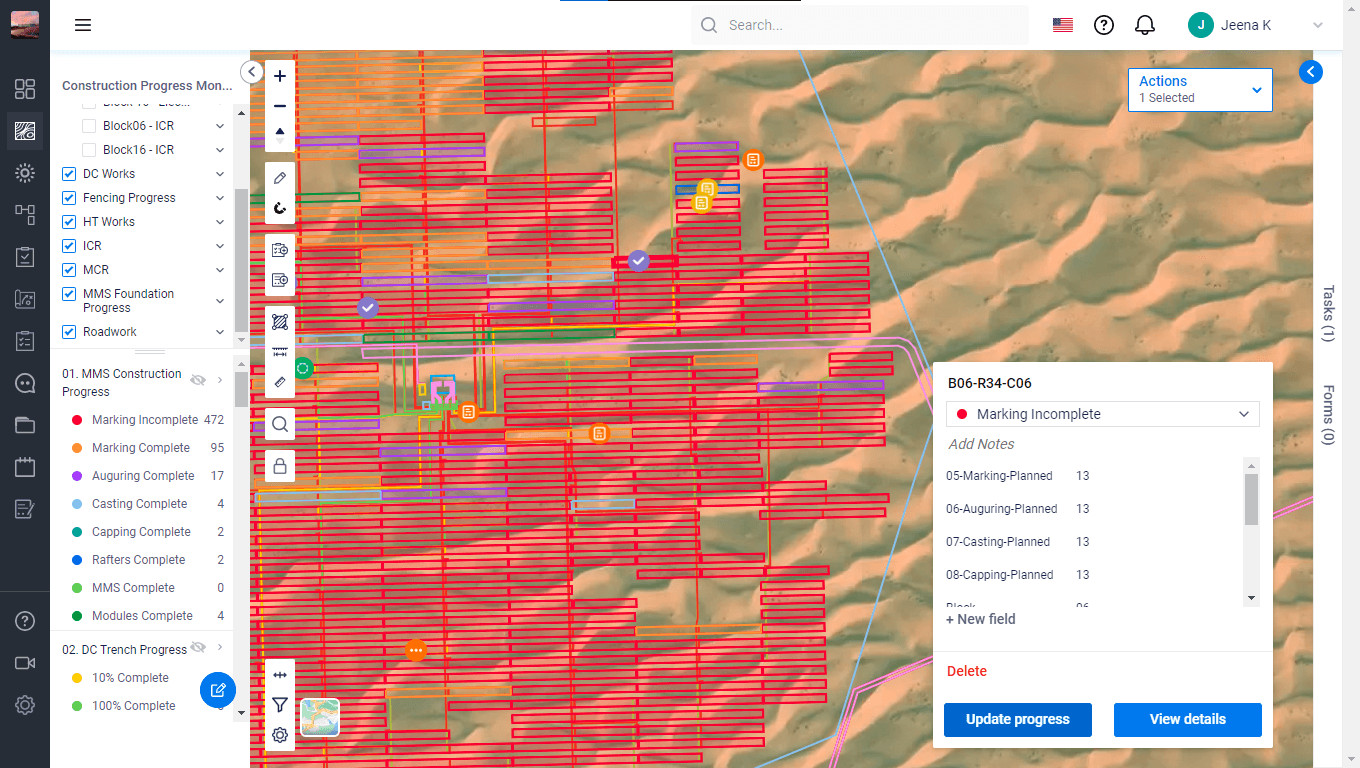Screen dimensions: 1360x768
Task: Uncheck the ICR layer checkbox
Action: (x=69, y=246)
